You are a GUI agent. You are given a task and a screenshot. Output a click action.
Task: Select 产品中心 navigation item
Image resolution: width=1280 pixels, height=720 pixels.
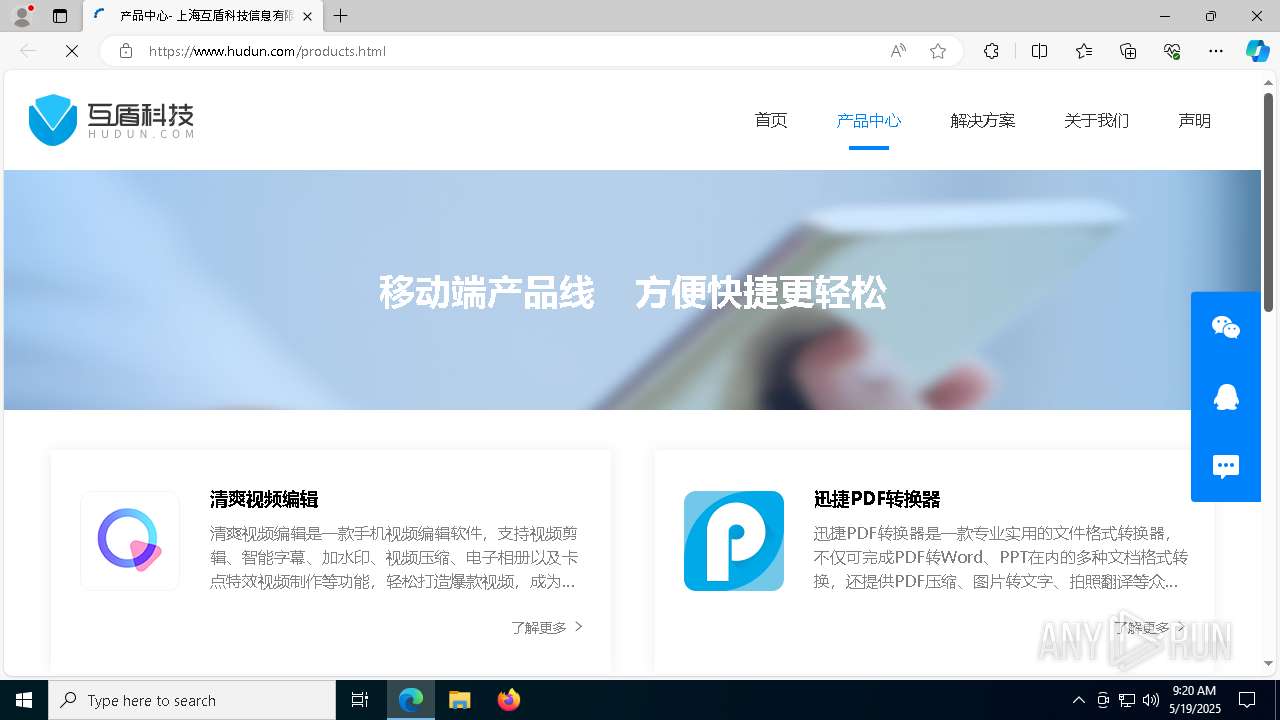click(869, 120)
